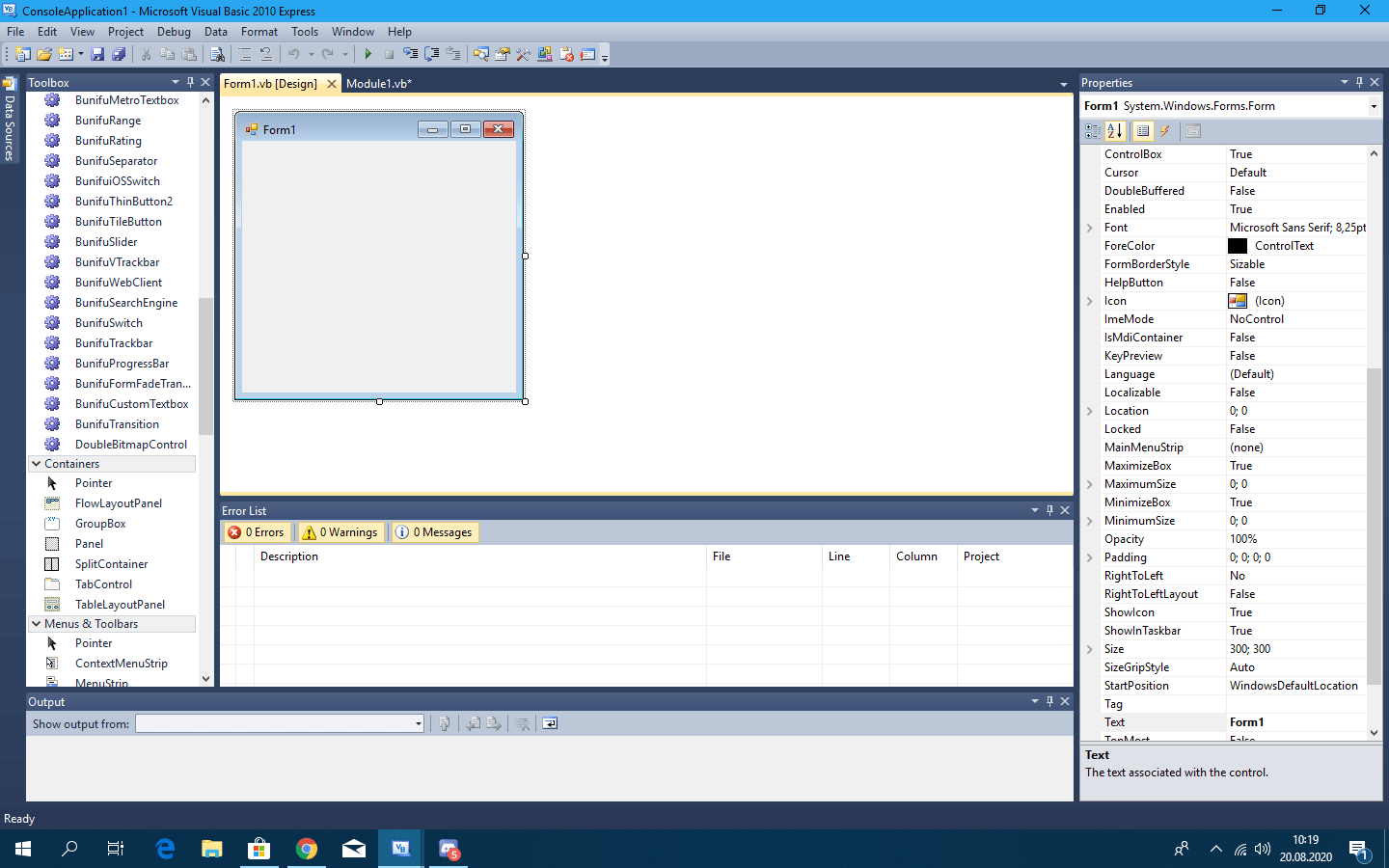The width and height of the screenshot is (1389, 868).
Task: Click the Add New Item toolbar icon
Action: [x=66, y=55]
